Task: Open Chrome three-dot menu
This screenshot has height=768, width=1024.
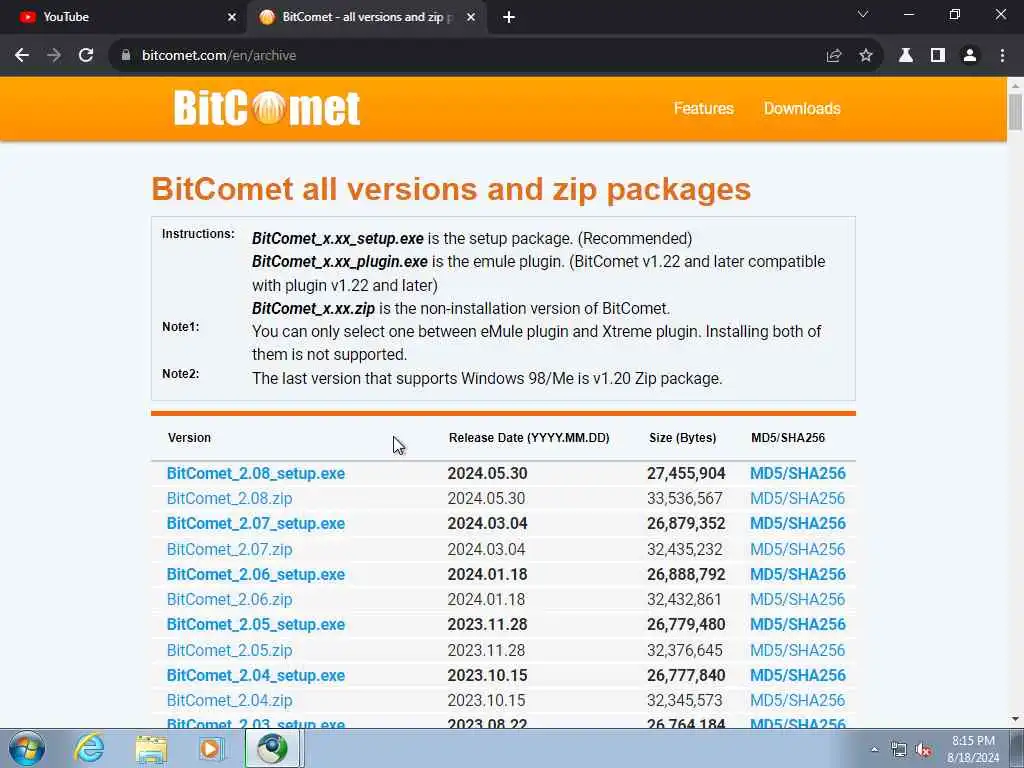Action: click(1002, 56)
